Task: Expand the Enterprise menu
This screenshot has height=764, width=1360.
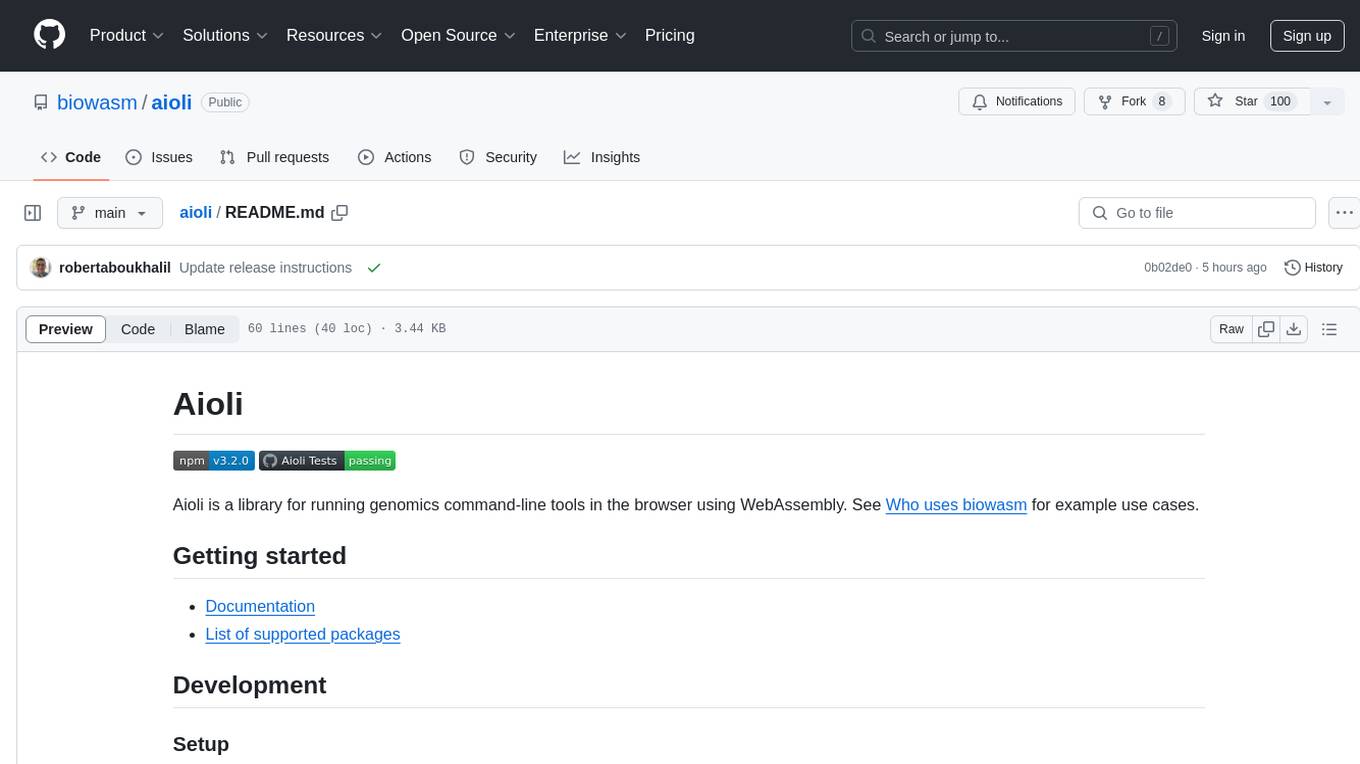Action: 580,35
